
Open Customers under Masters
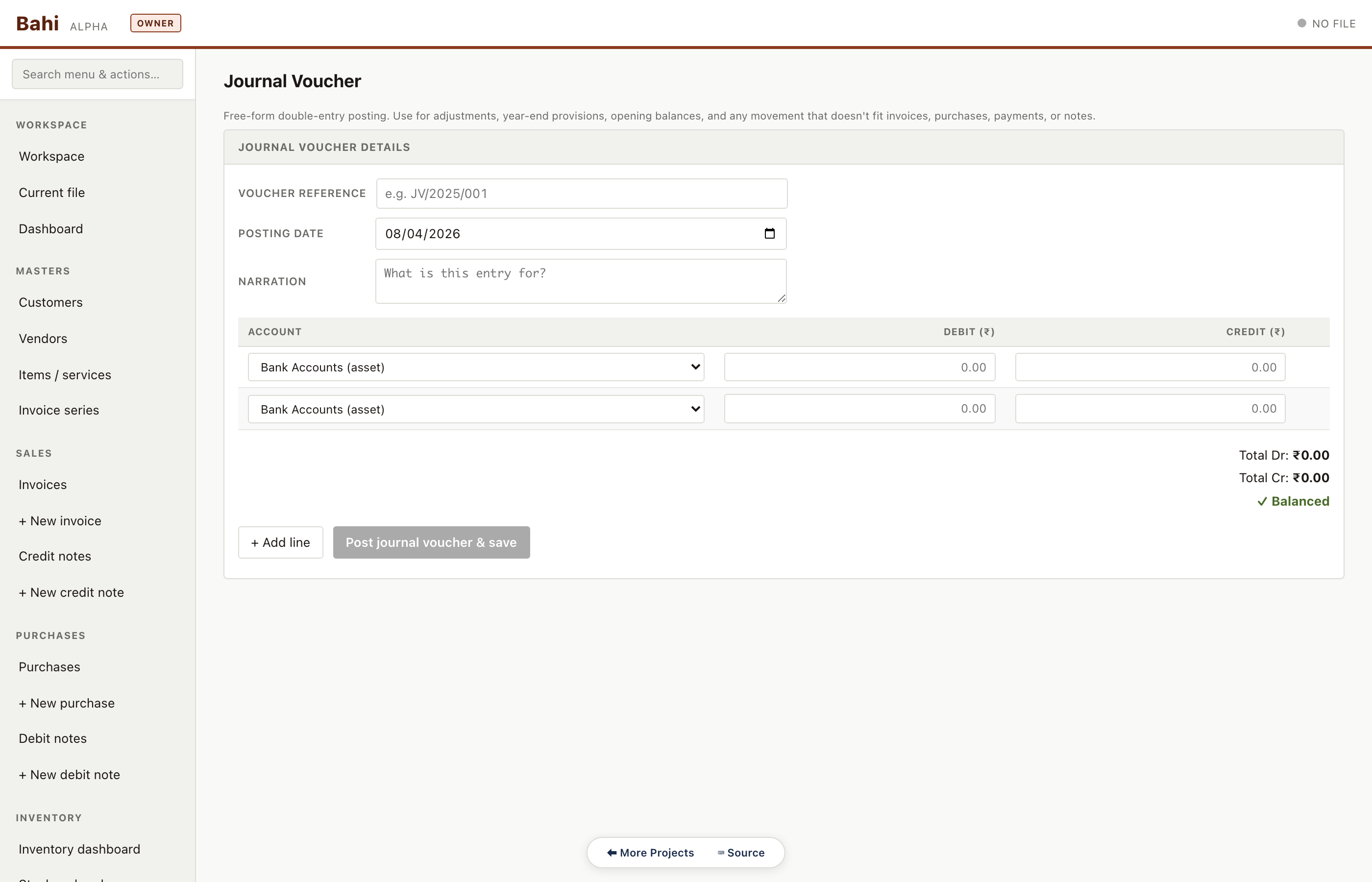pyautogui.click(x=50, y=302)
